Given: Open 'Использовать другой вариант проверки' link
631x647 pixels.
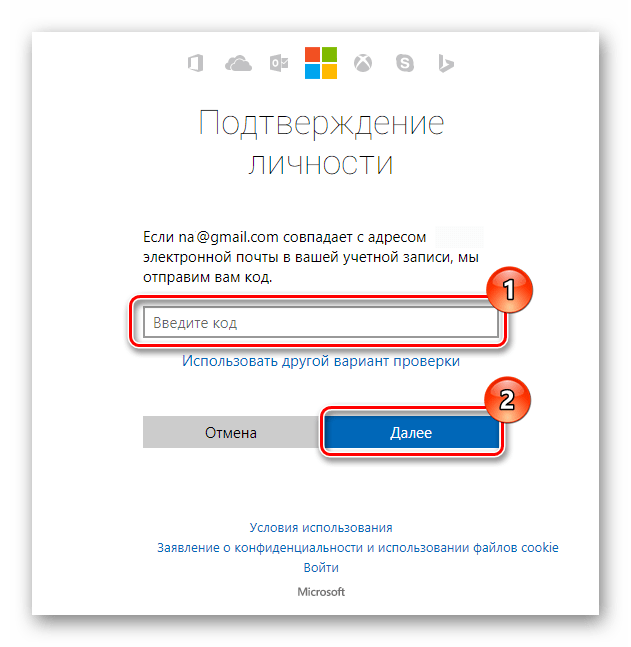Looking at the screenshot, I should [321, 361].
